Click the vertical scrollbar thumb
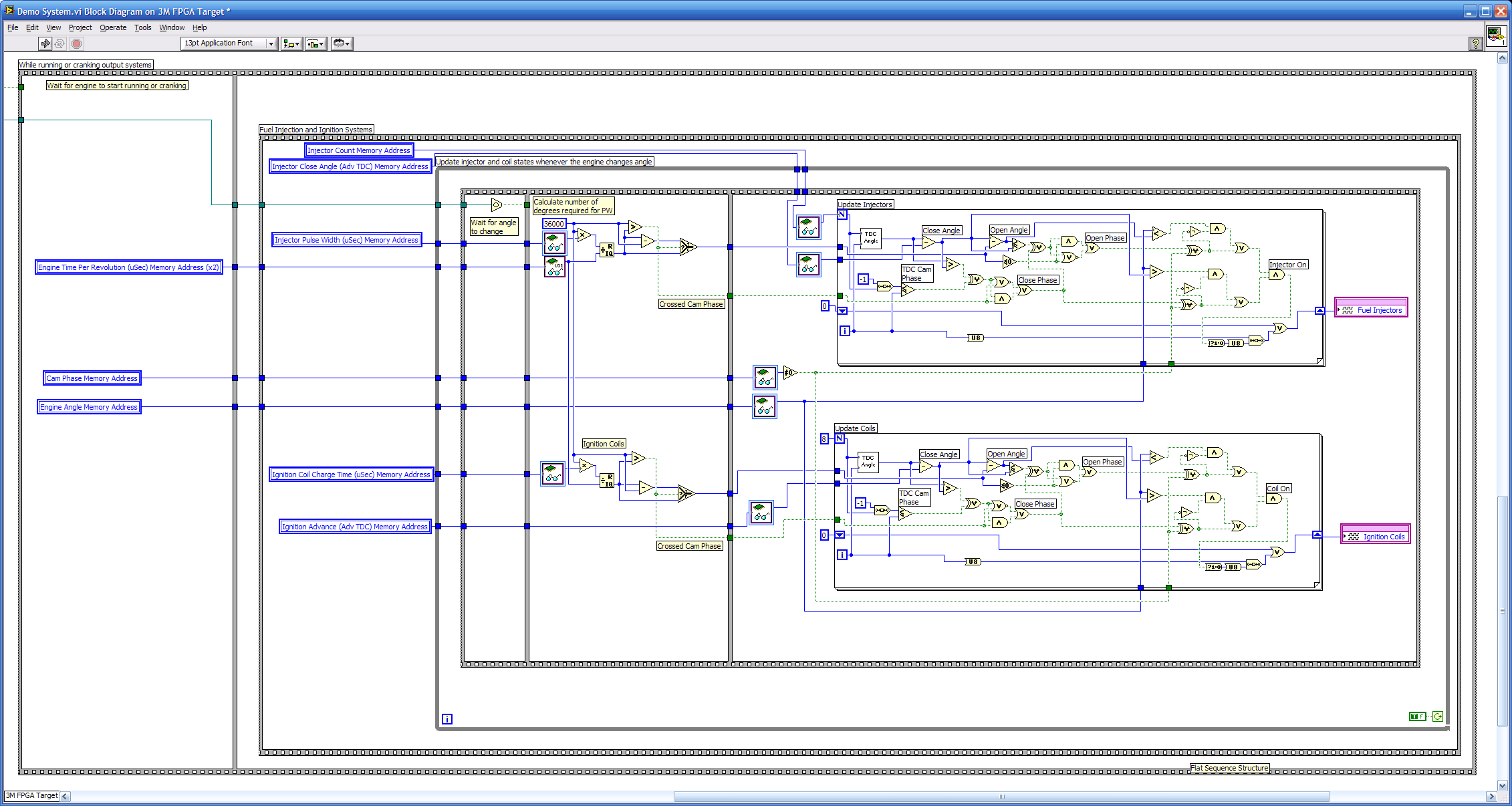 [1502, 610]
